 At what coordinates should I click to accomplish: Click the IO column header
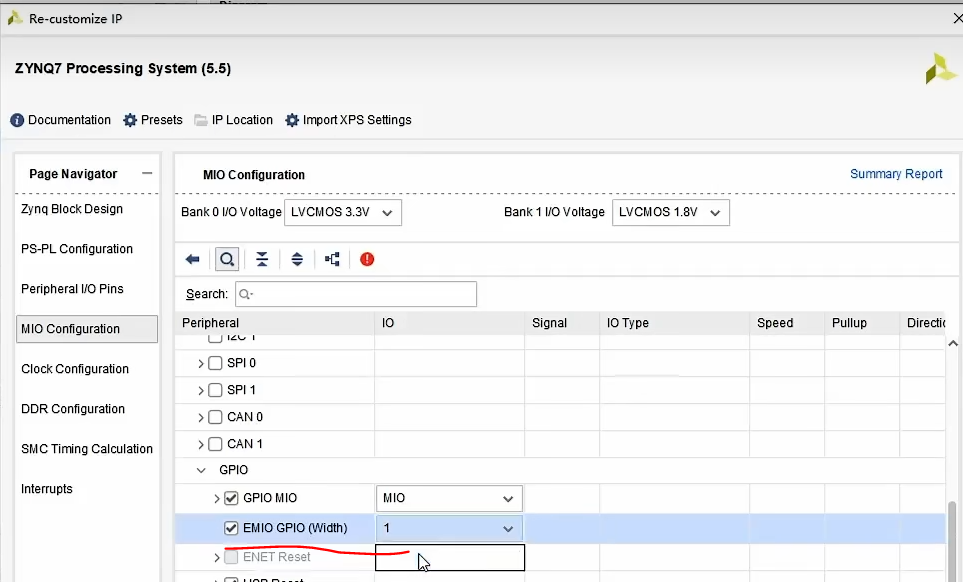pos(450,323)
